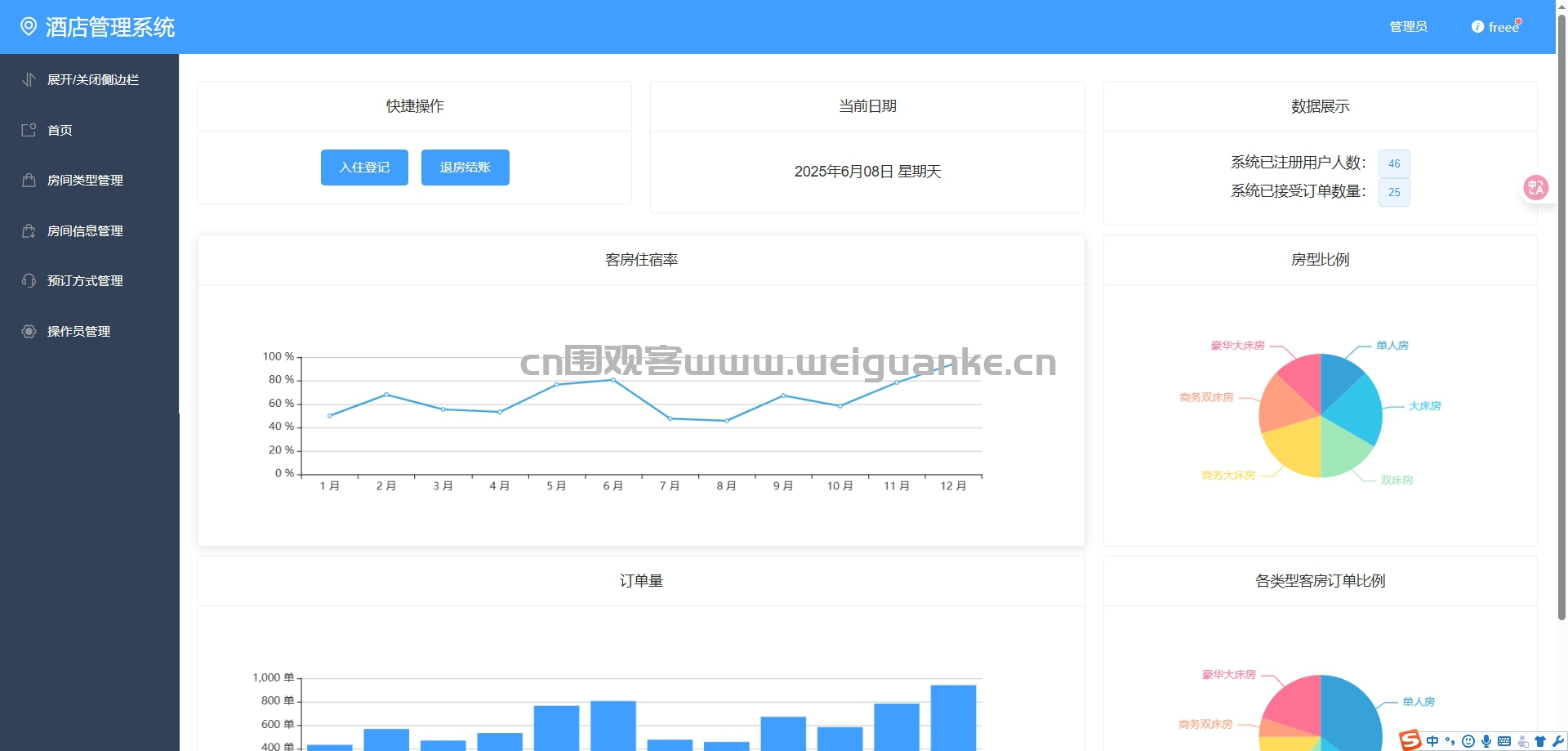Click the location pin logo beside 酒店管理系统
The width and height of the screenshot is (1568, 751).
click(x=30, y=26)
